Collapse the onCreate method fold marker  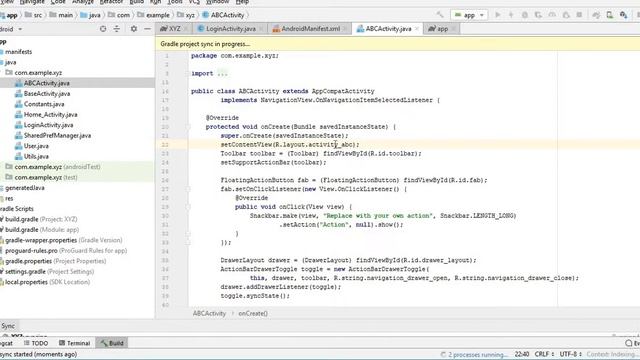click(x=188, y=127)
